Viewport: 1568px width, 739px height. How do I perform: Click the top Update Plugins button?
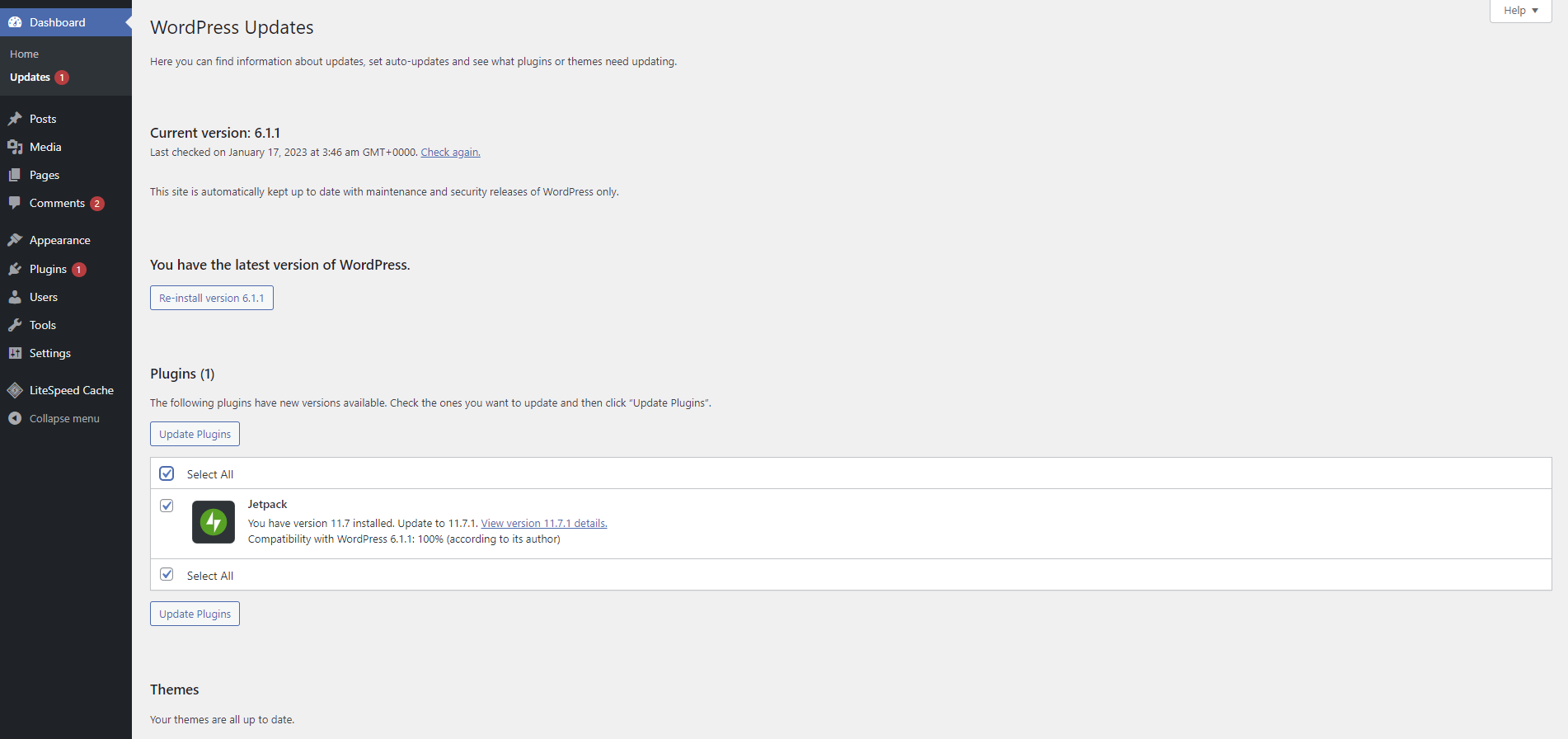(x=195, y=434)
